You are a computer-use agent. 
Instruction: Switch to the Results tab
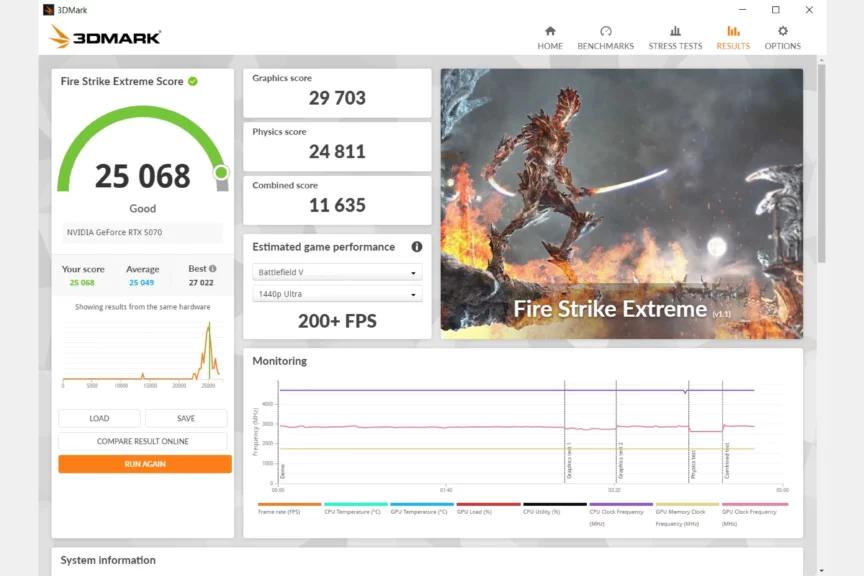click(x=733, y=38)
